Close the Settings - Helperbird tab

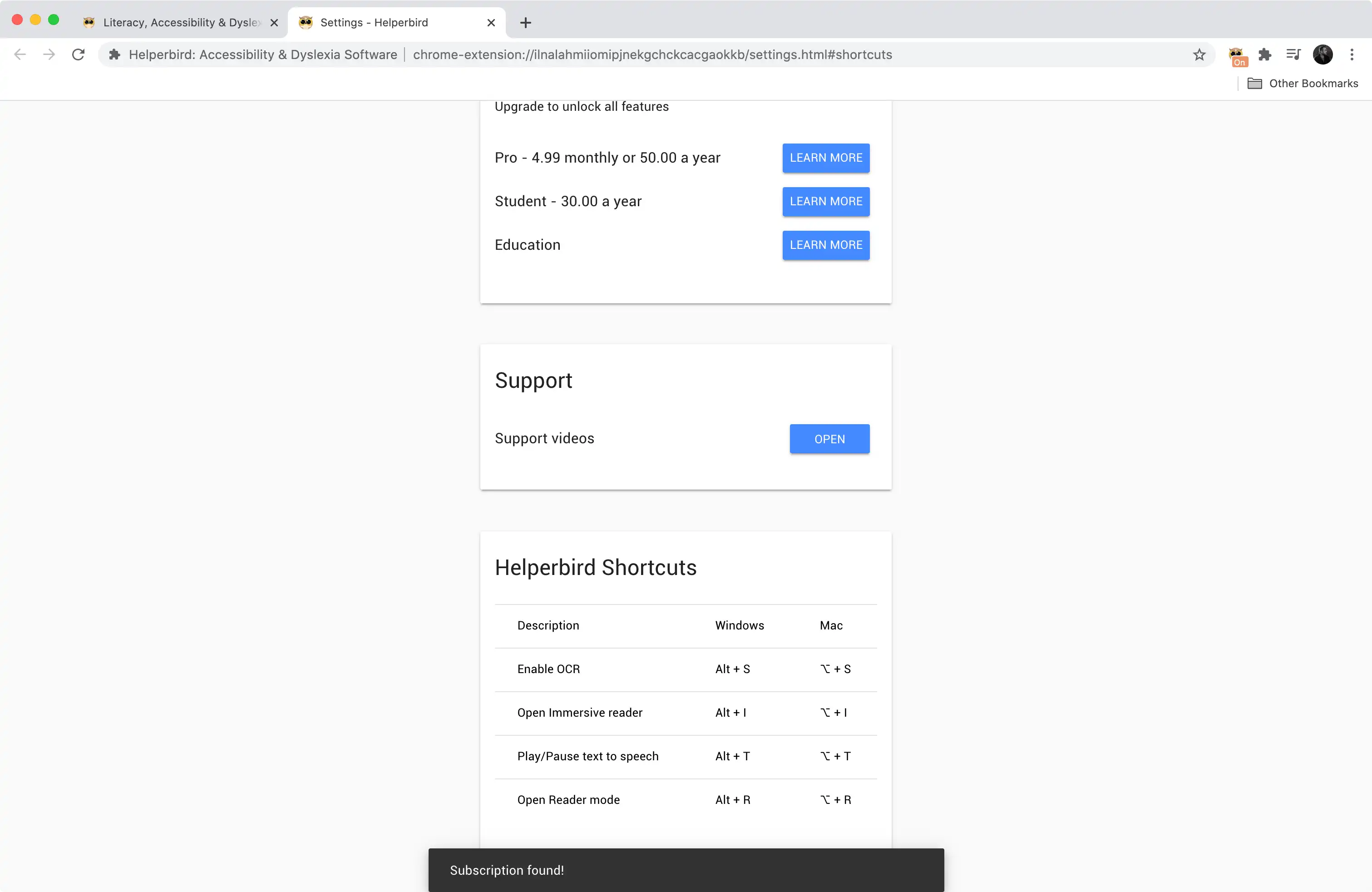point(491,23)
